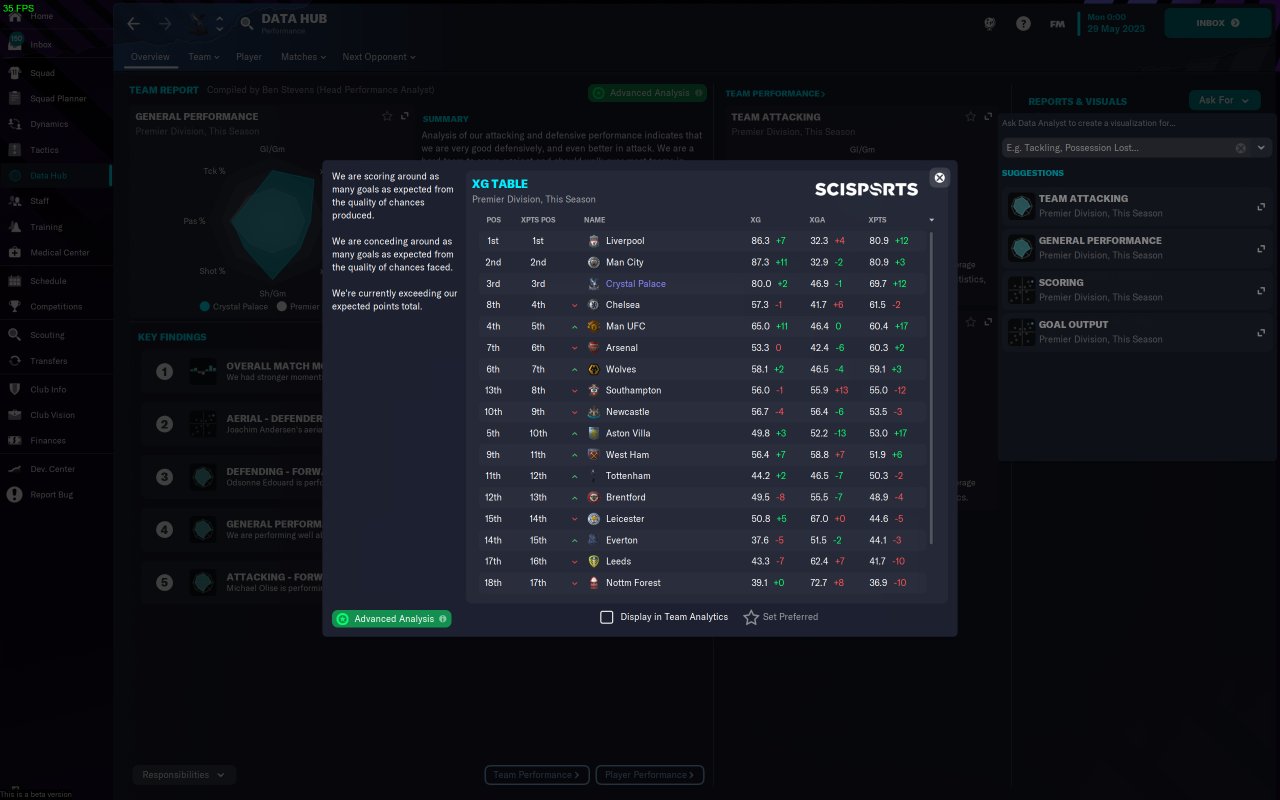Viewport: 1280px width, 800px height.
Task: Open Club Info in the sidebar
Action: tap(48, 389)
